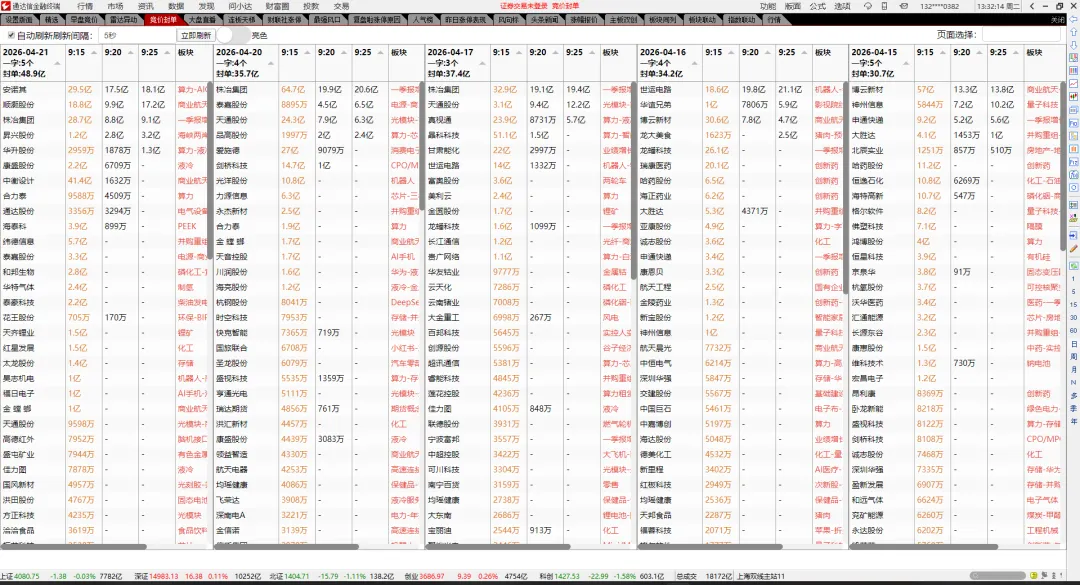Select the 30-minute period in right sidebar
1080x585 pixels.
pyautogui.click(x=1074, y=318)
